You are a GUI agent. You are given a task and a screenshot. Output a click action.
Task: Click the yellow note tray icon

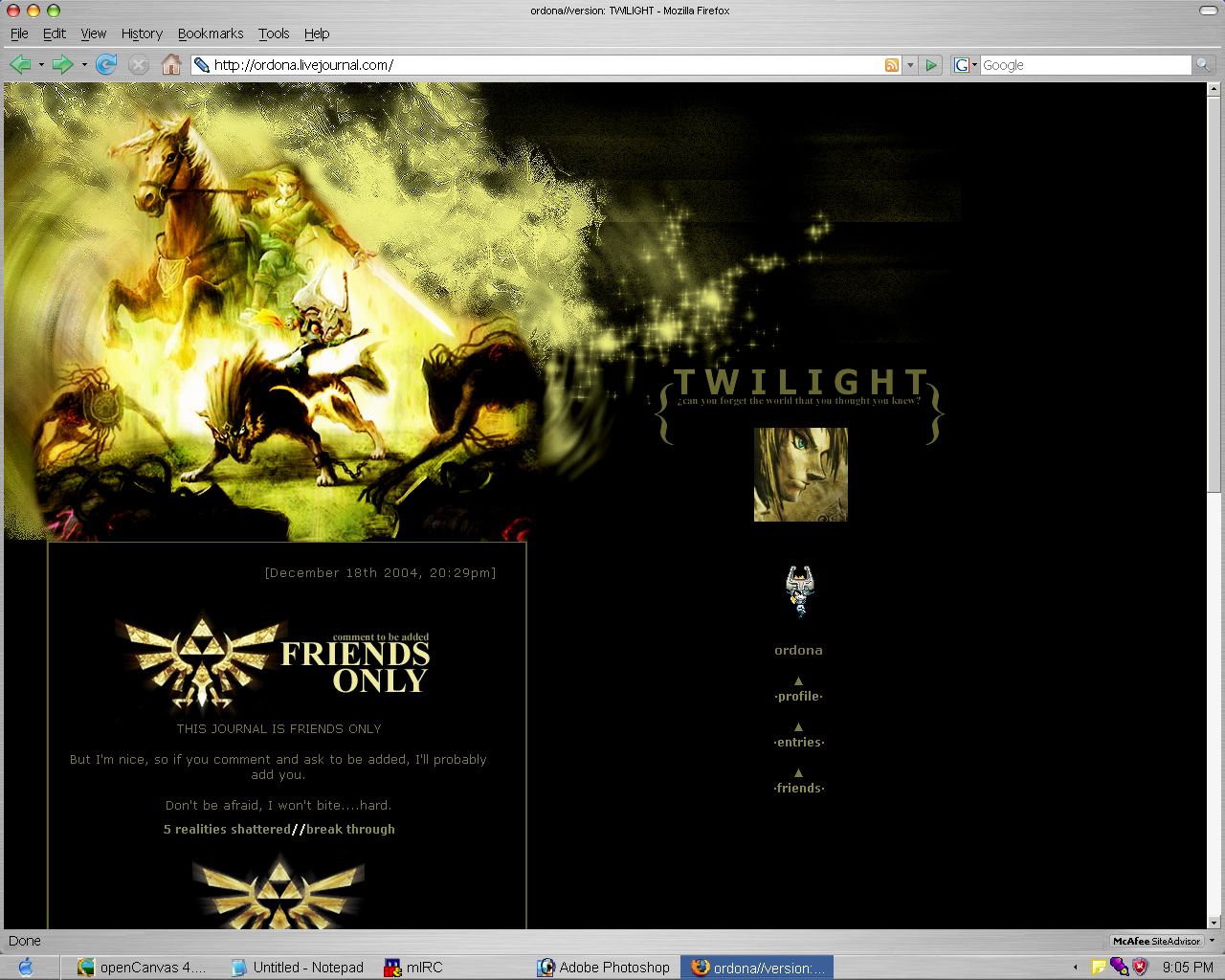pos(1099,968)
